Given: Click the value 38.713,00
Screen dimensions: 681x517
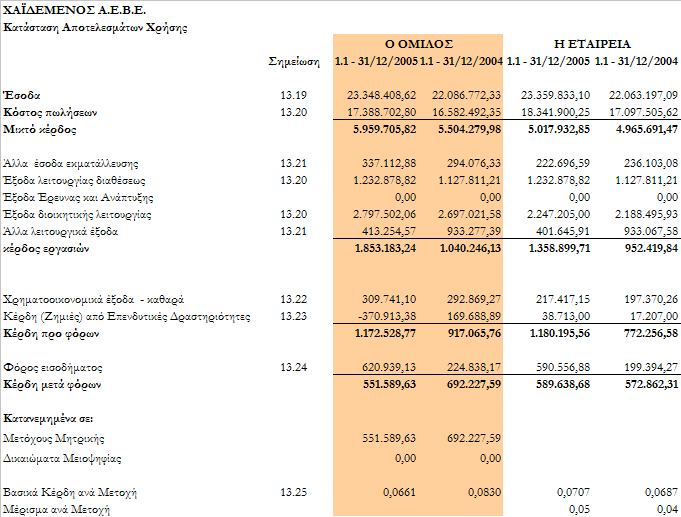Looking at the screenshot, I should 565,317.
